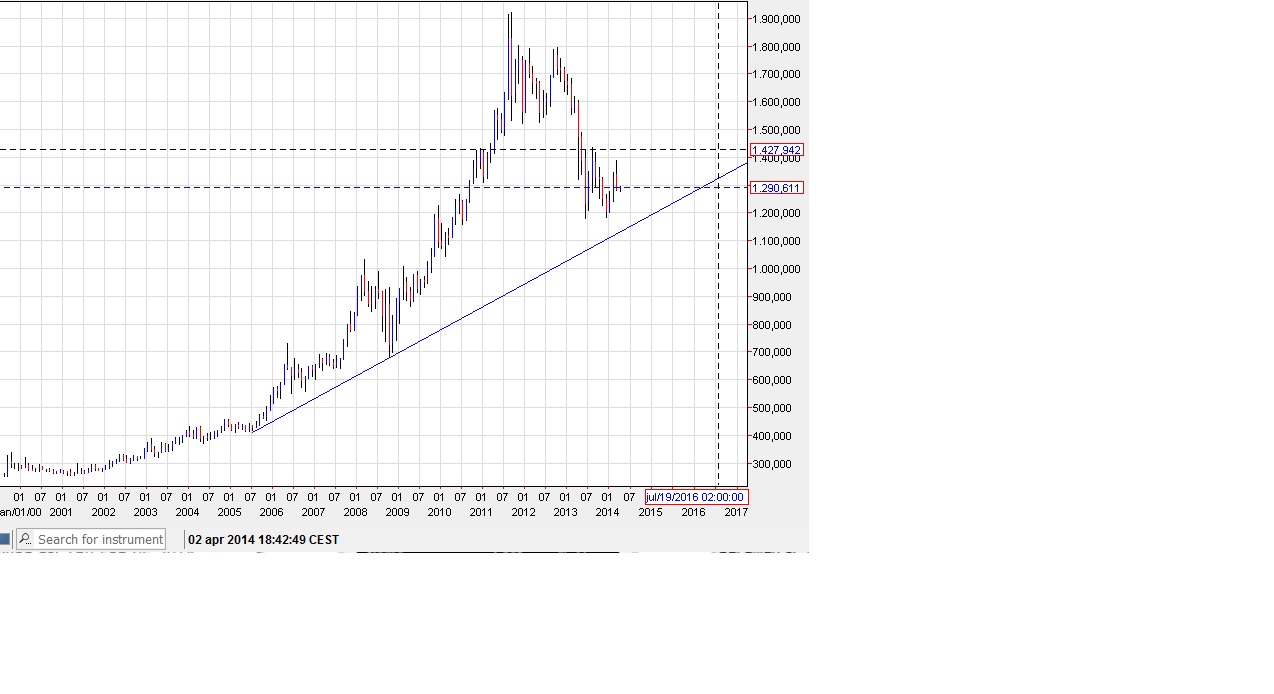Click the 2009 year label on time axis
Viewport: 1274px width, 694px height.
click(397, 512)
